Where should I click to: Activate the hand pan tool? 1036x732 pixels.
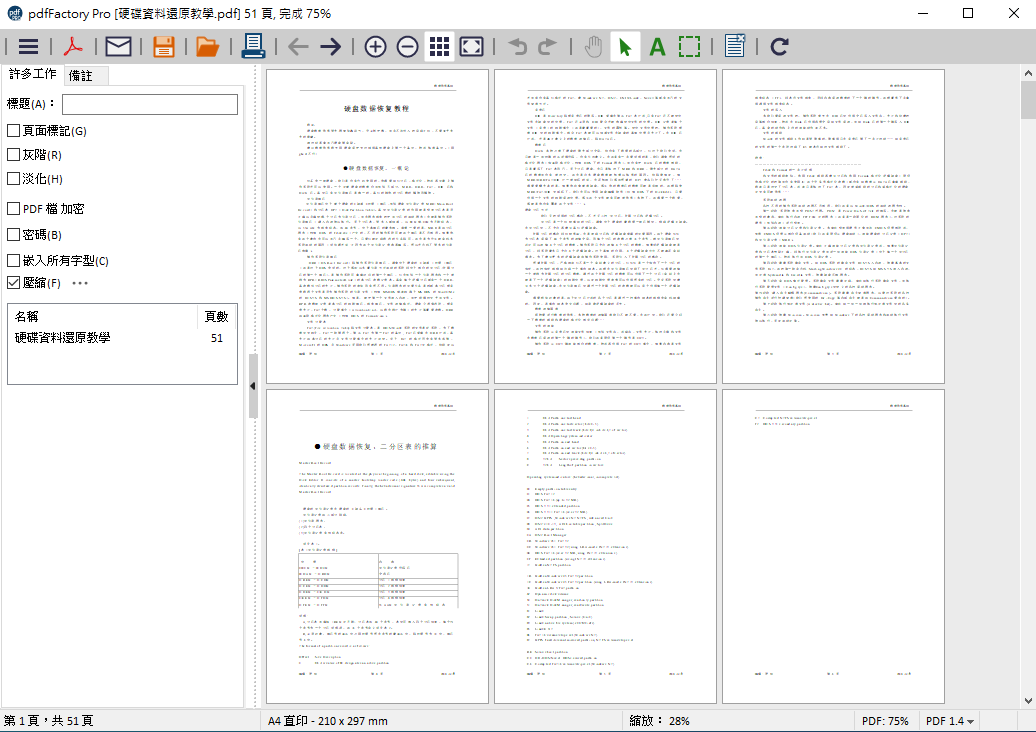click(593, 46)
